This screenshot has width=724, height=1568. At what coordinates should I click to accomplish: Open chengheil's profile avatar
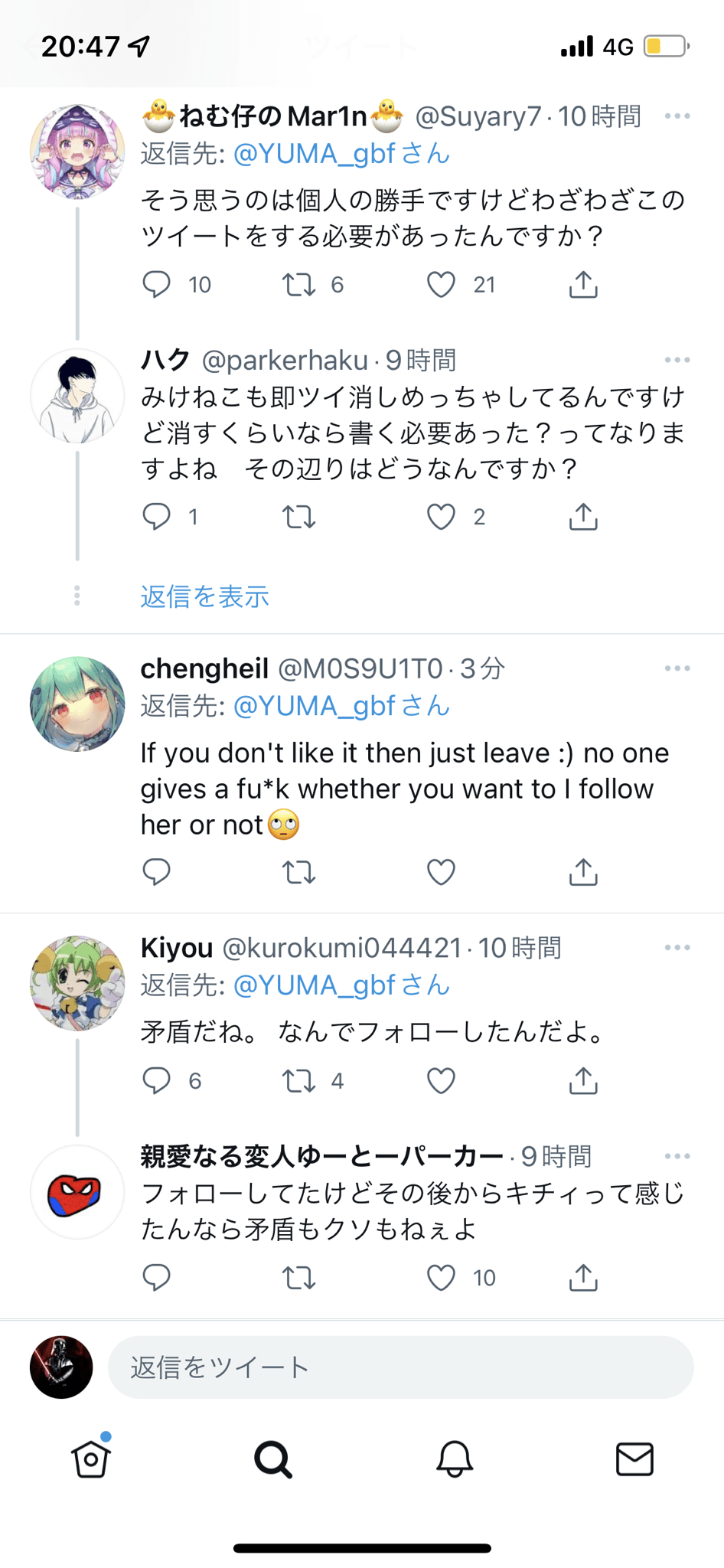(77, 704)
